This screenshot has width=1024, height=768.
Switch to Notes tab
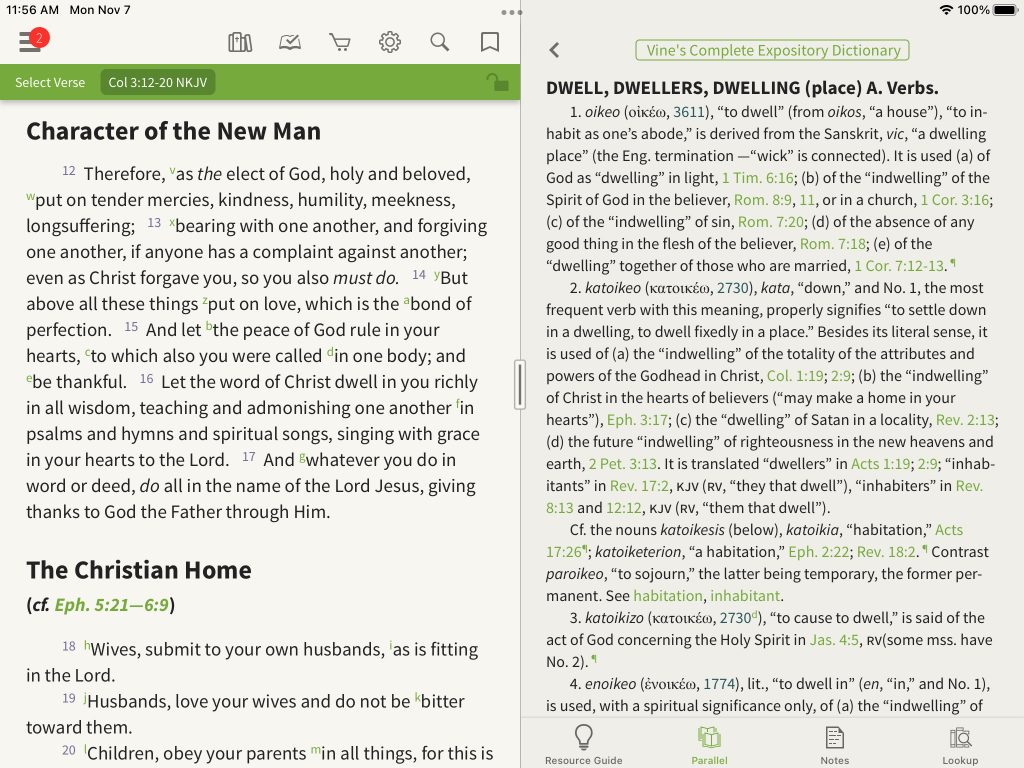(x=835, y=744)
